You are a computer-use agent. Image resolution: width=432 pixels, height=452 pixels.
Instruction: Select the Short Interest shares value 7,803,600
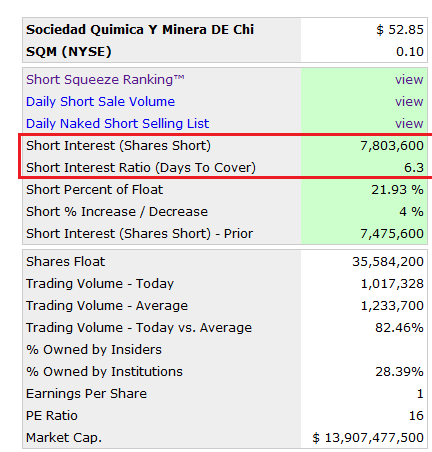tap(392, 146)
